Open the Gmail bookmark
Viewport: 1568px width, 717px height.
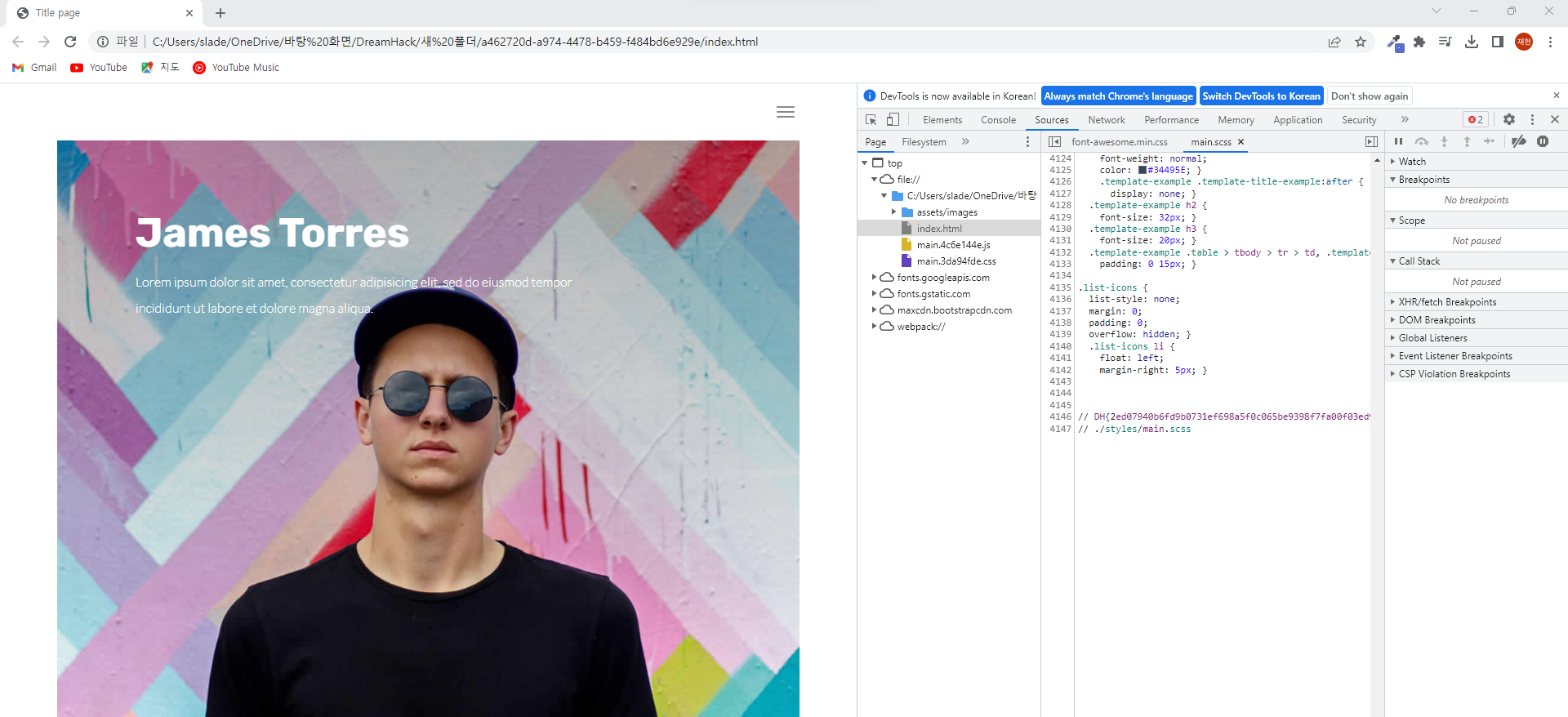(x=34, y=68)
